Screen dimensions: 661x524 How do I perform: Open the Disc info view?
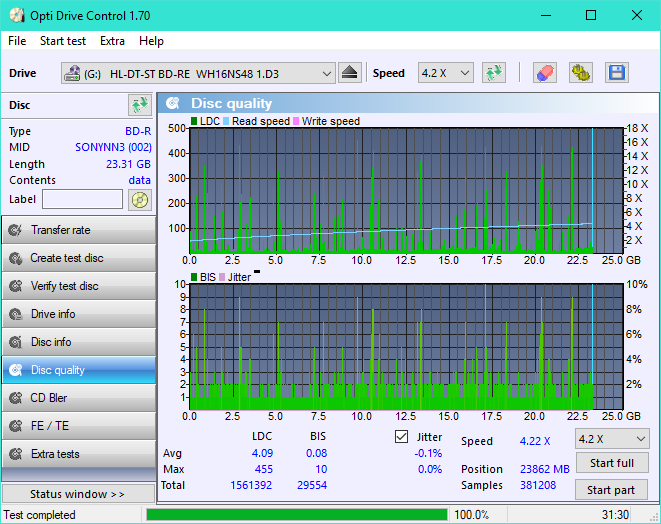click(79, 342)
